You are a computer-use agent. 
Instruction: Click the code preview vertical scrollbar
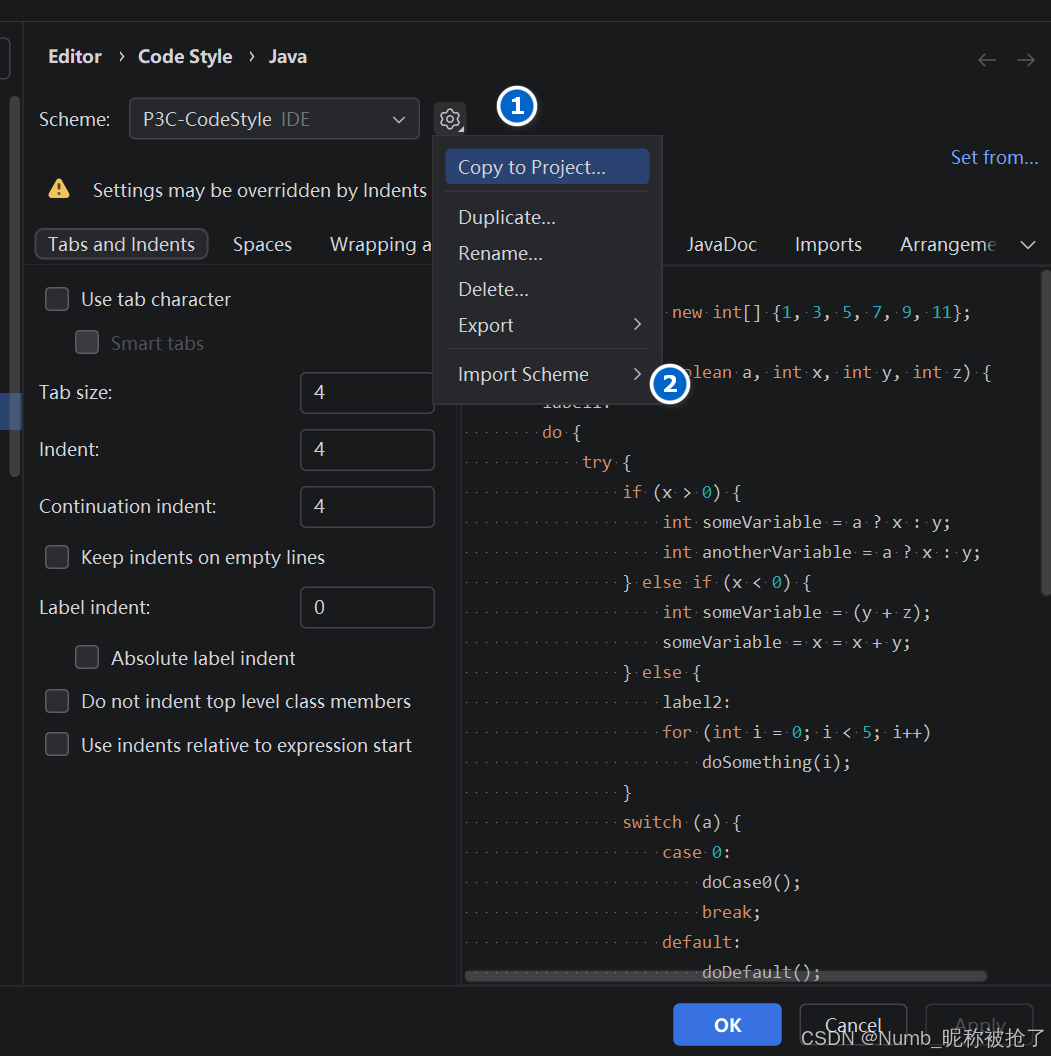click(1046, 432)
